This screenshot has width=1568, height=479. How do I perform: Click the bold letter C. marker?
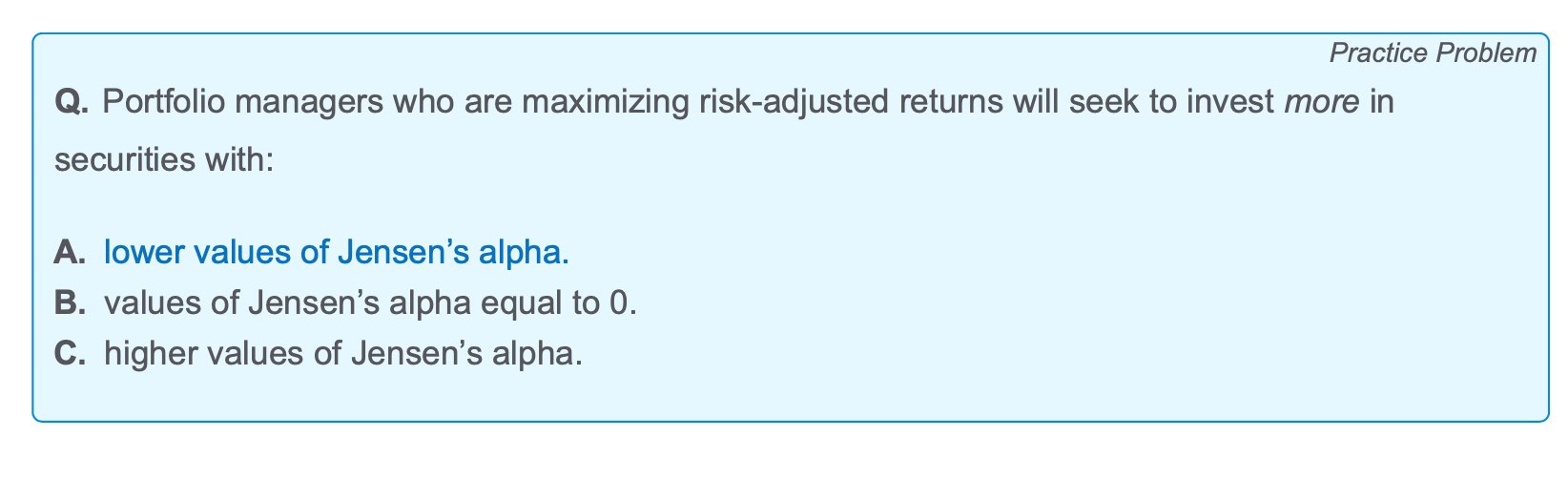72,354
